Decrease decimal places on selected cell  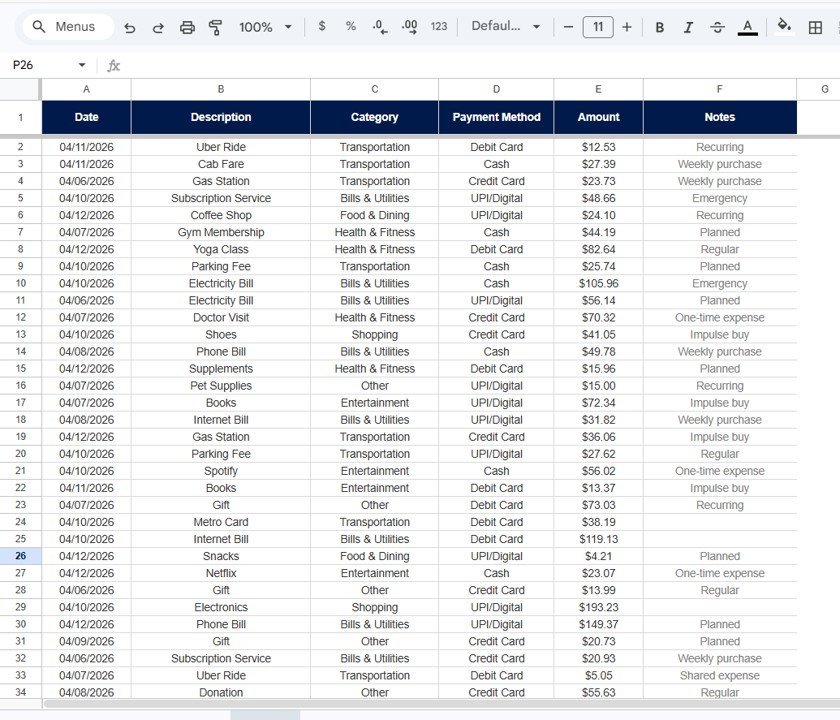379,27
